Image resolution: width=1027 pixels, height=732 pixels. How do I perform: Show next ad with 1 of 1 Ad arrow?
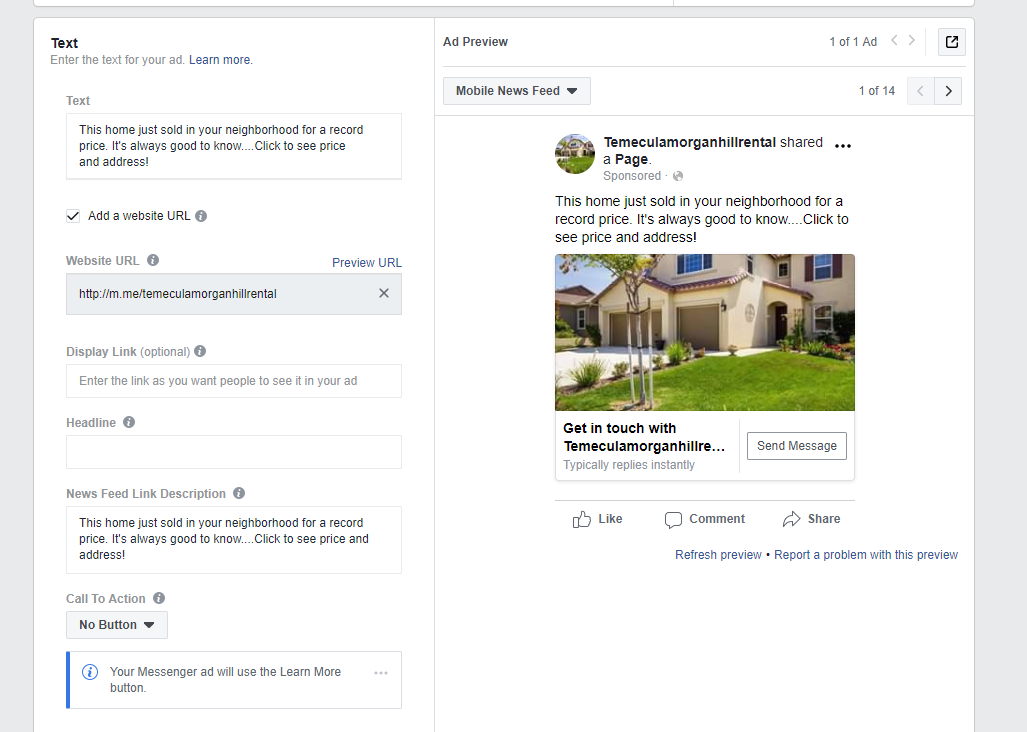pyautogui.click(x=911, y=41)
